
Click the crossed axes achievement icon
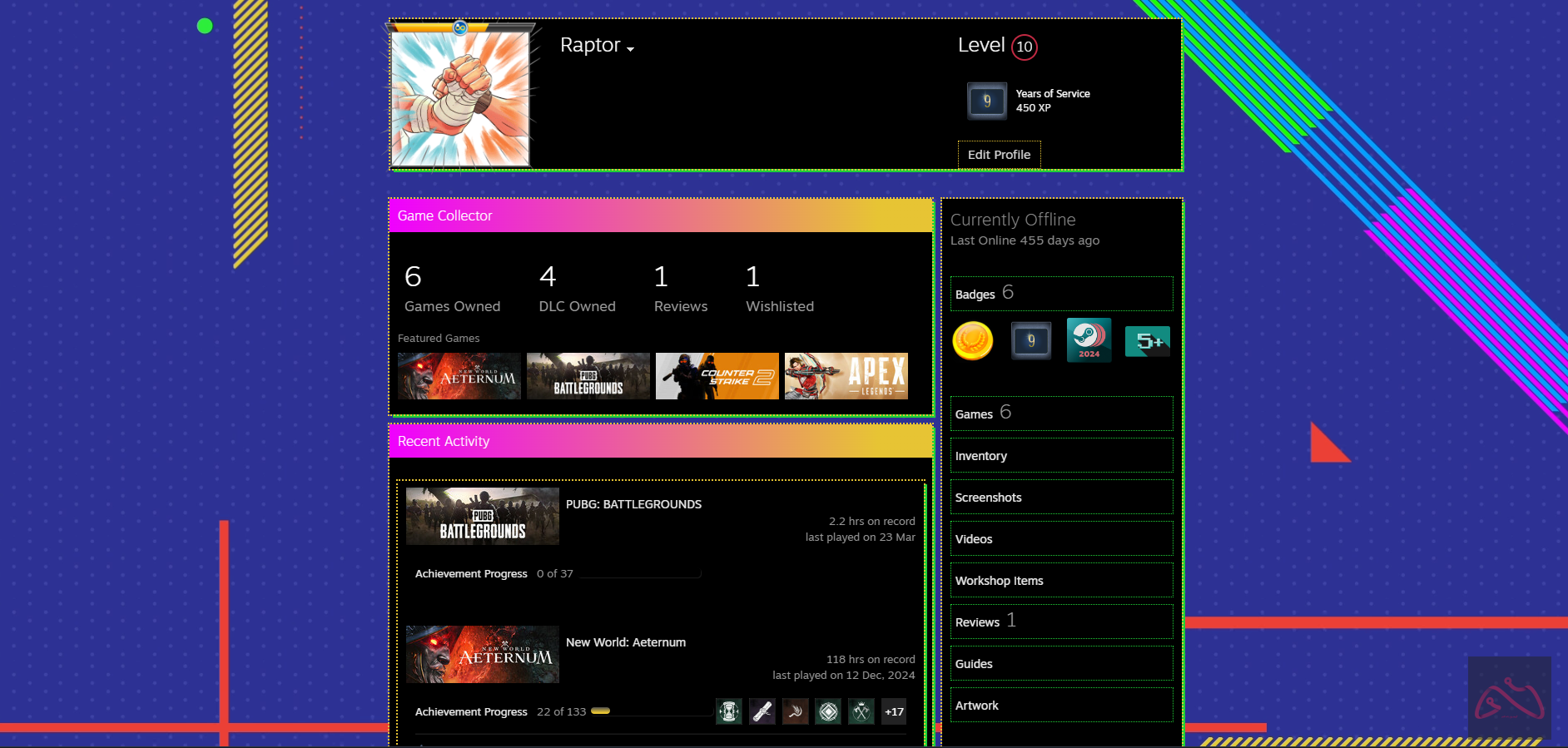pos(861,711)
